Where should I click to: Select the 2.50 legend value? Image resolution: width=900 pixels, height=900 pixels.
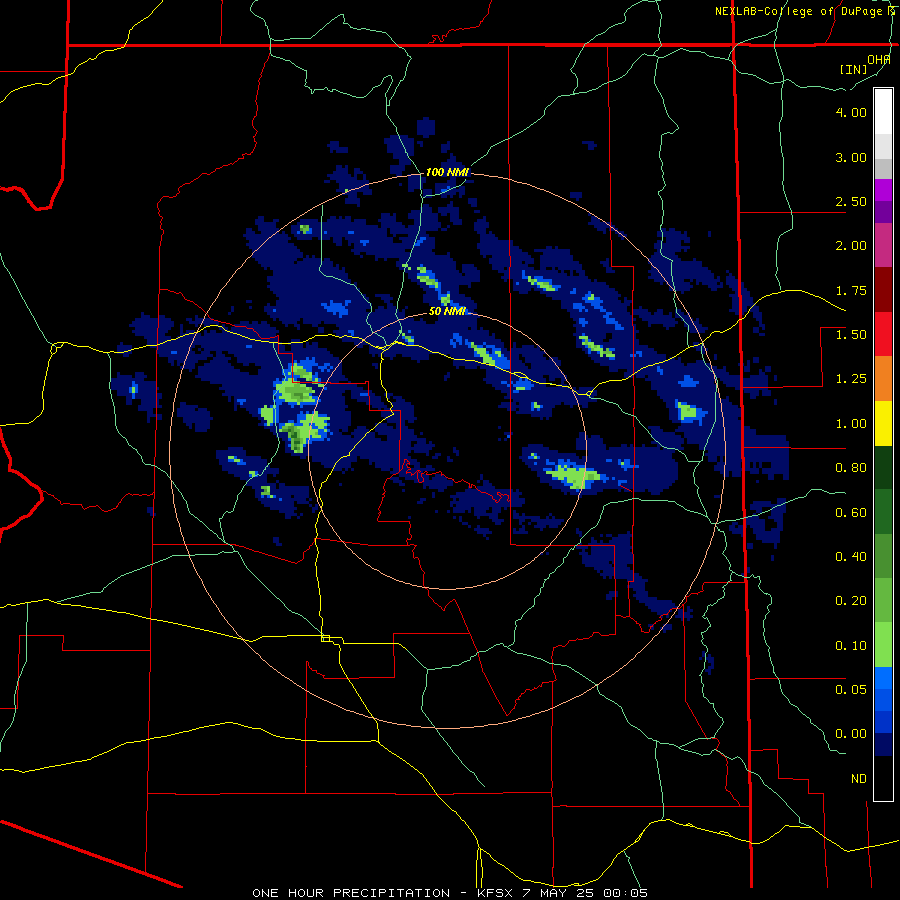(x=851, y=201)
